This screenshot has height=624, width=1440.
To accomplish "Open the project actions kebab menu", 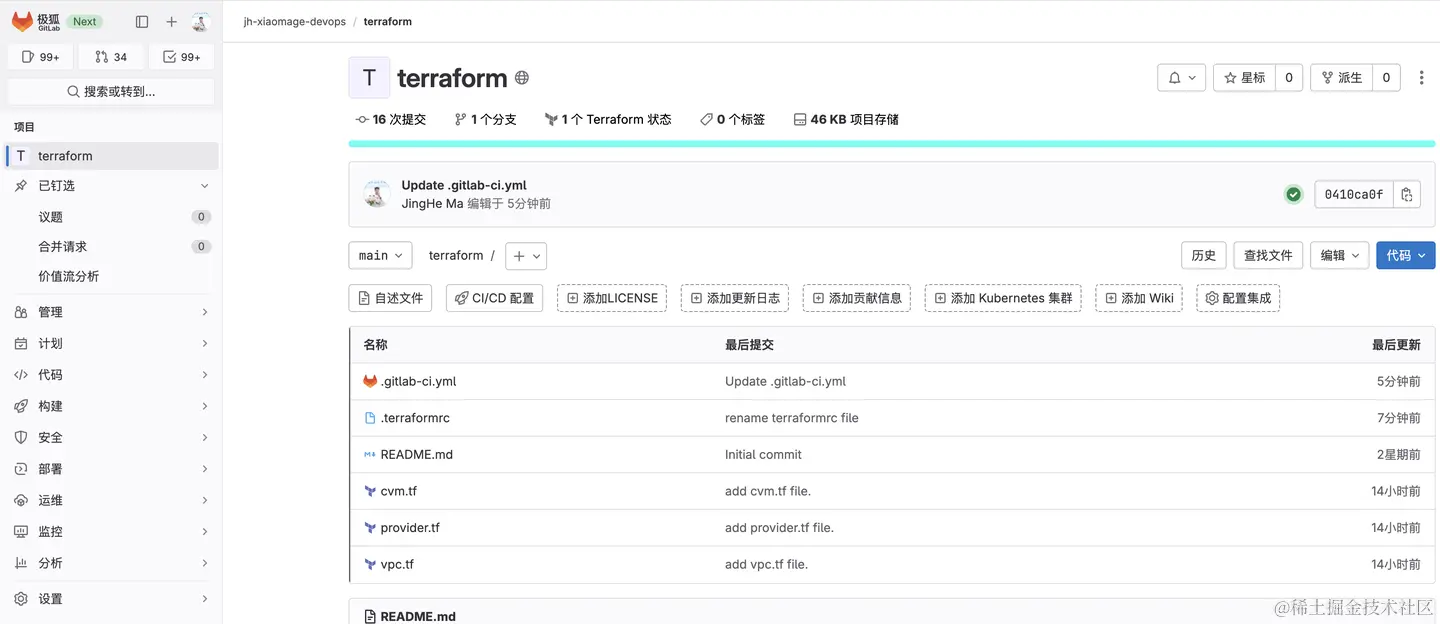I will (x=1421, y=78).
